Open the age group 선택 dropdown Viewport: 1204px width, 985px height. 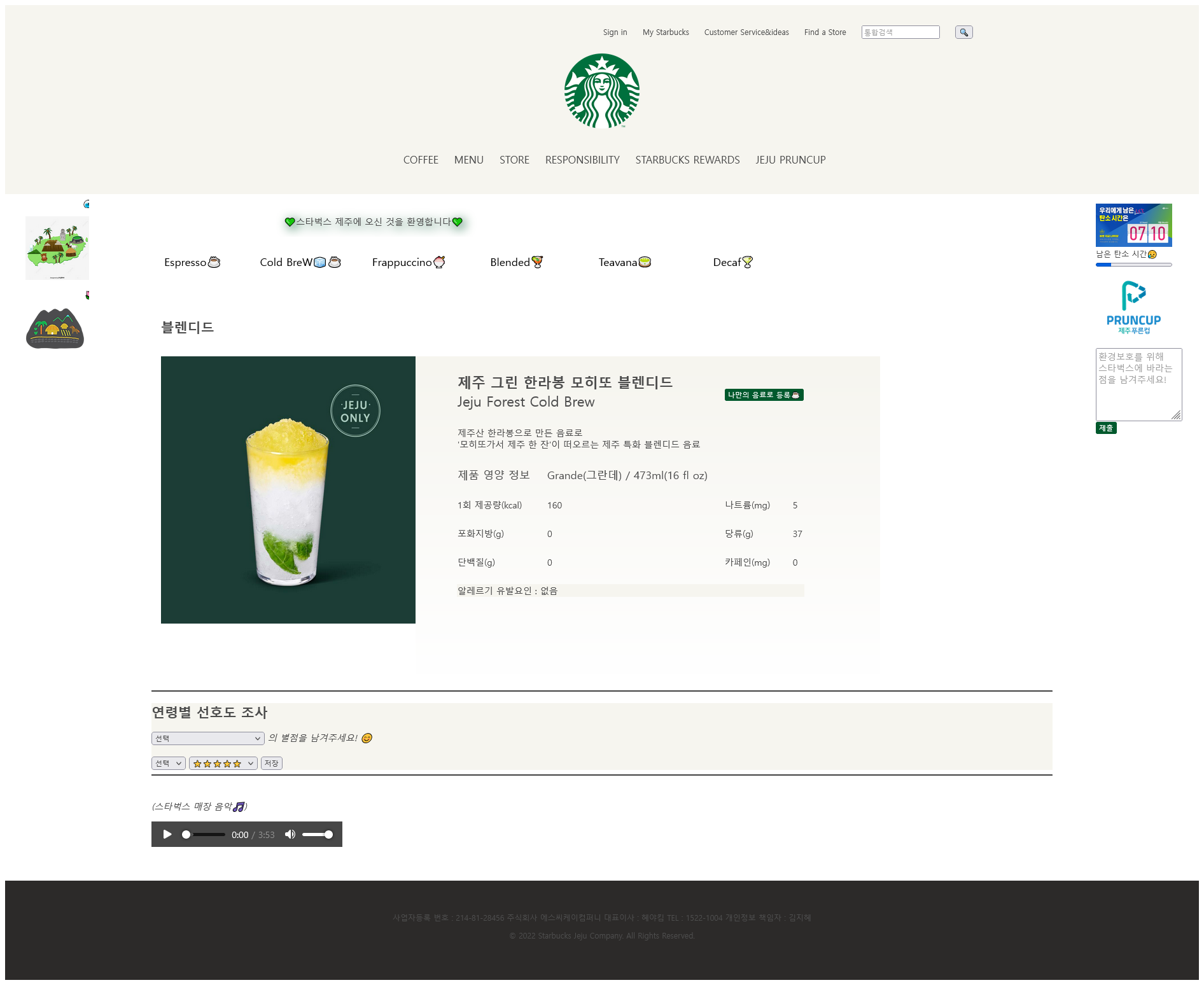(x=207, y=738)
